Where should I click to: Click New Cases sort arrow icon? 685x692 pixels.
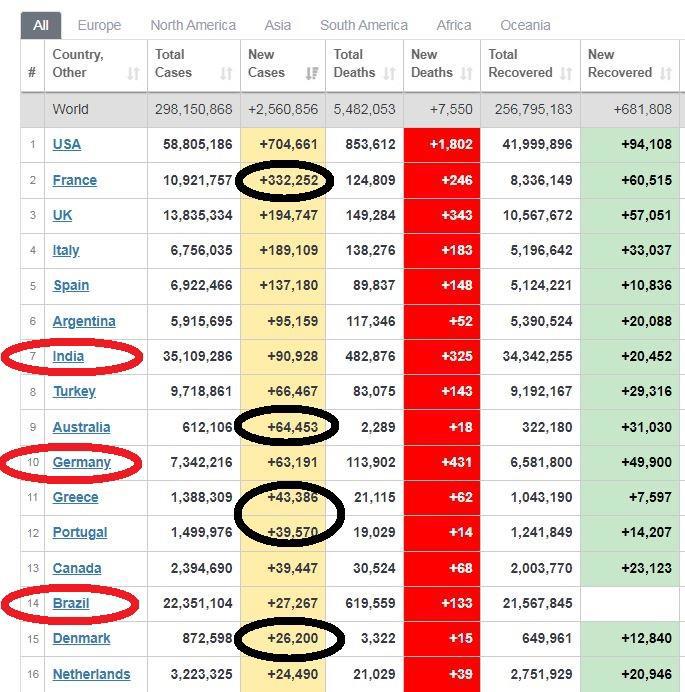point(312,73)
